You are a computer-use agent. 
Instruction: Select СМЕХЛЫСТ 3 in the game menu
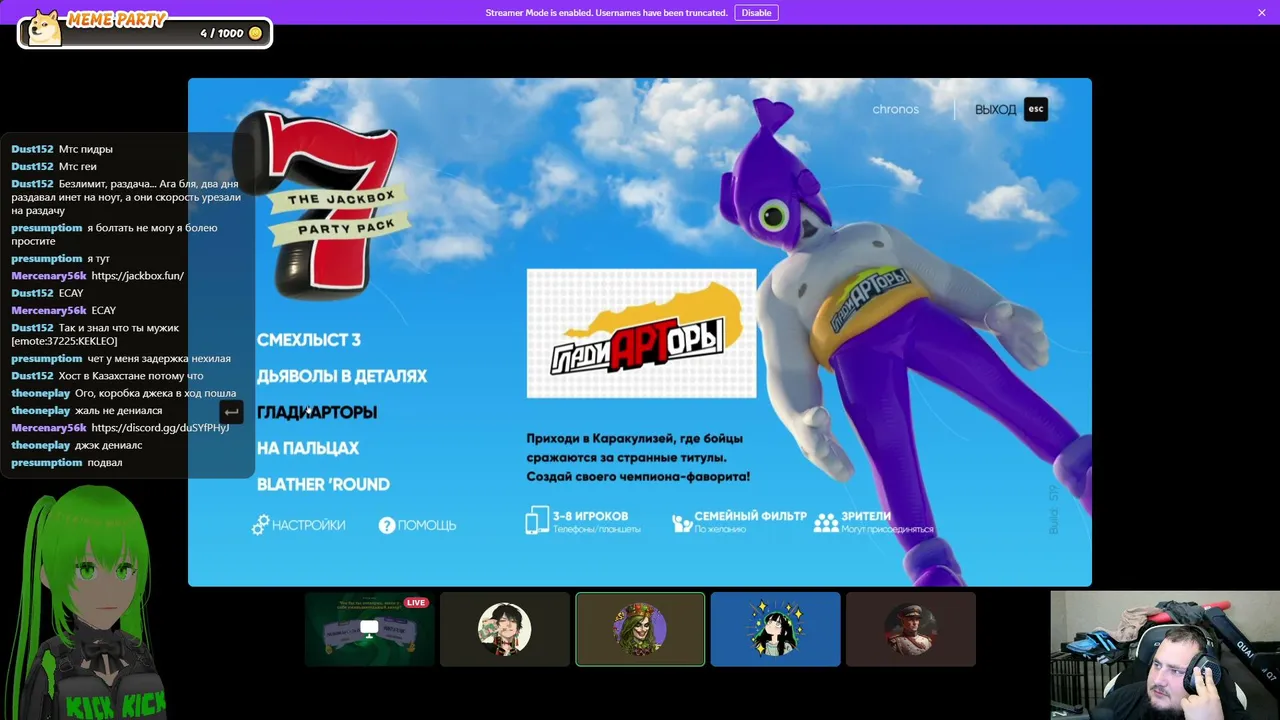point(309,340)
